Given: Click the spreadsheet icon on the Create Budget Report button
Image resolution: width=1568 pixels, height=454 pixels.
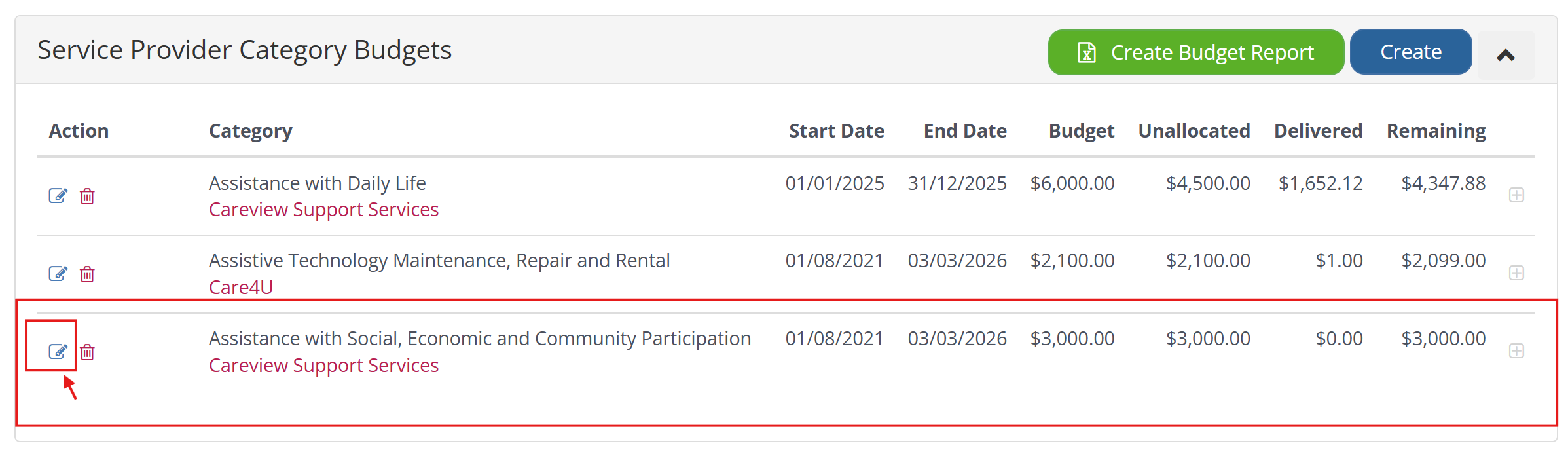Looking at the screenshot, I should [x=1087, y=52].
